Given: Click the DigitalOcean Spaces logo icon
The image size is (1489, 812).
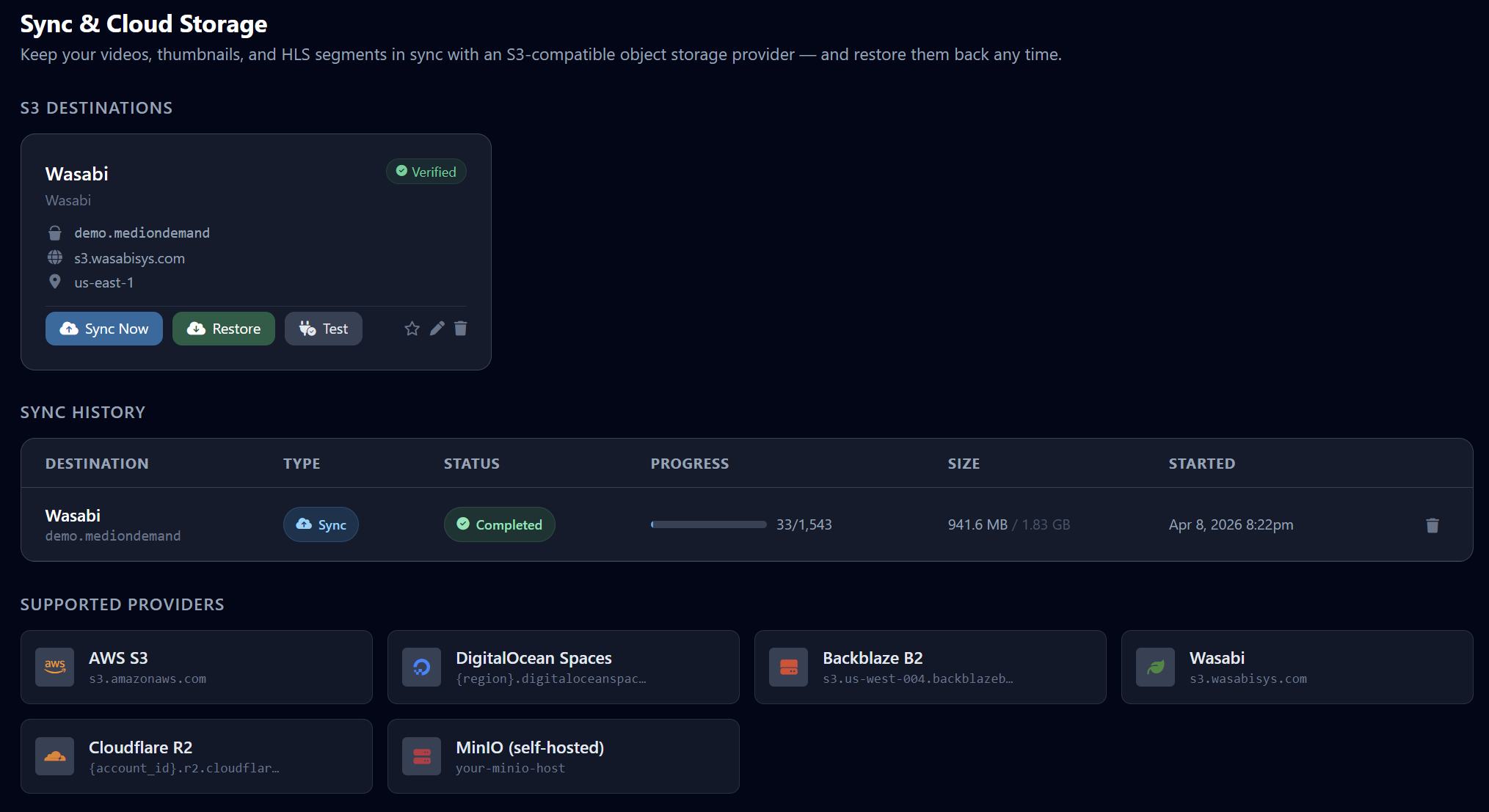Looking at the screenshot, I should click(x=422, y=667).
